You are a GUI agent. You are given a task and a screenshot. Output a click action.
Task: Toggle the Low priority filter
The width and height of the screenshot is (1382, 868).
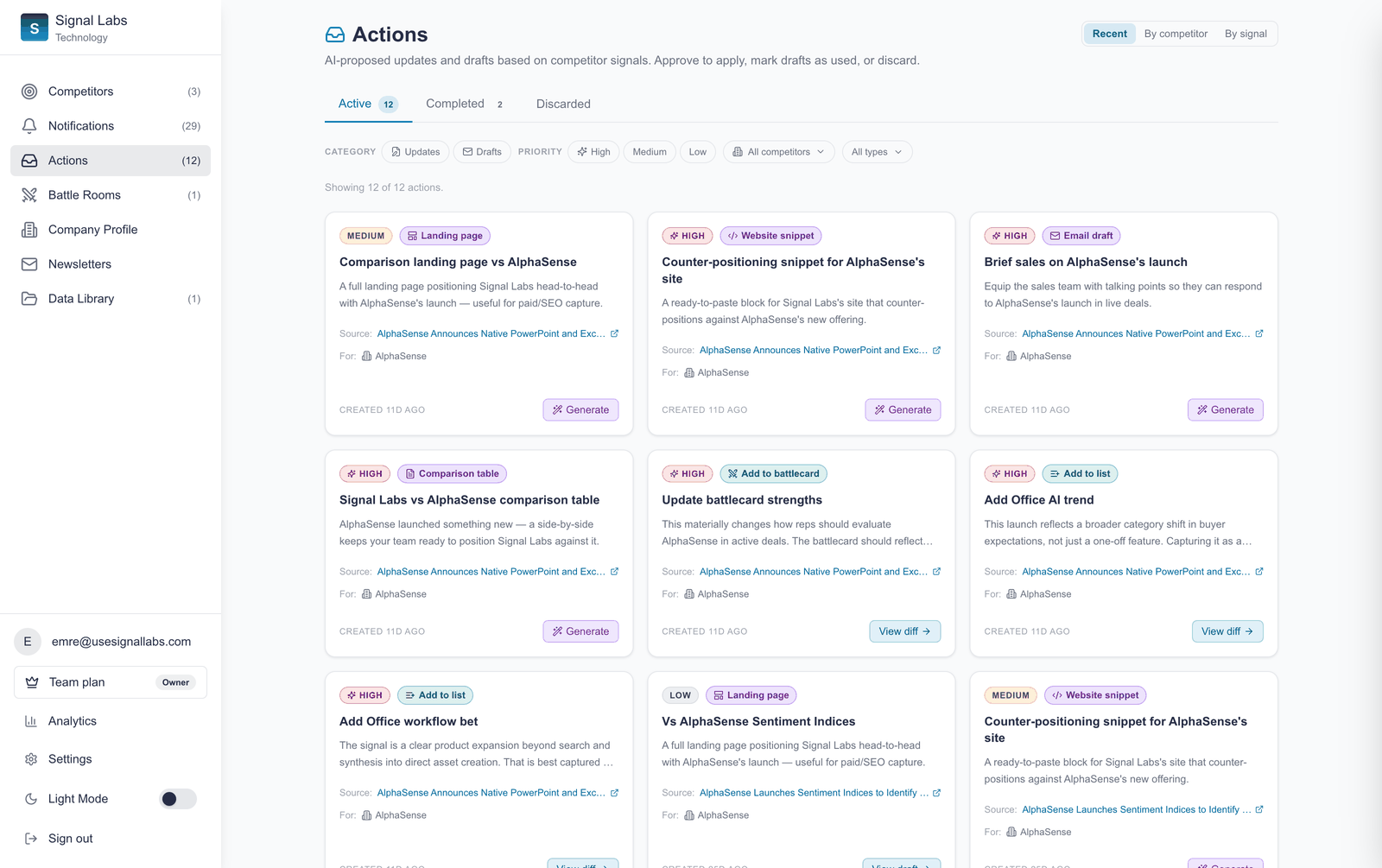[698, 152]
